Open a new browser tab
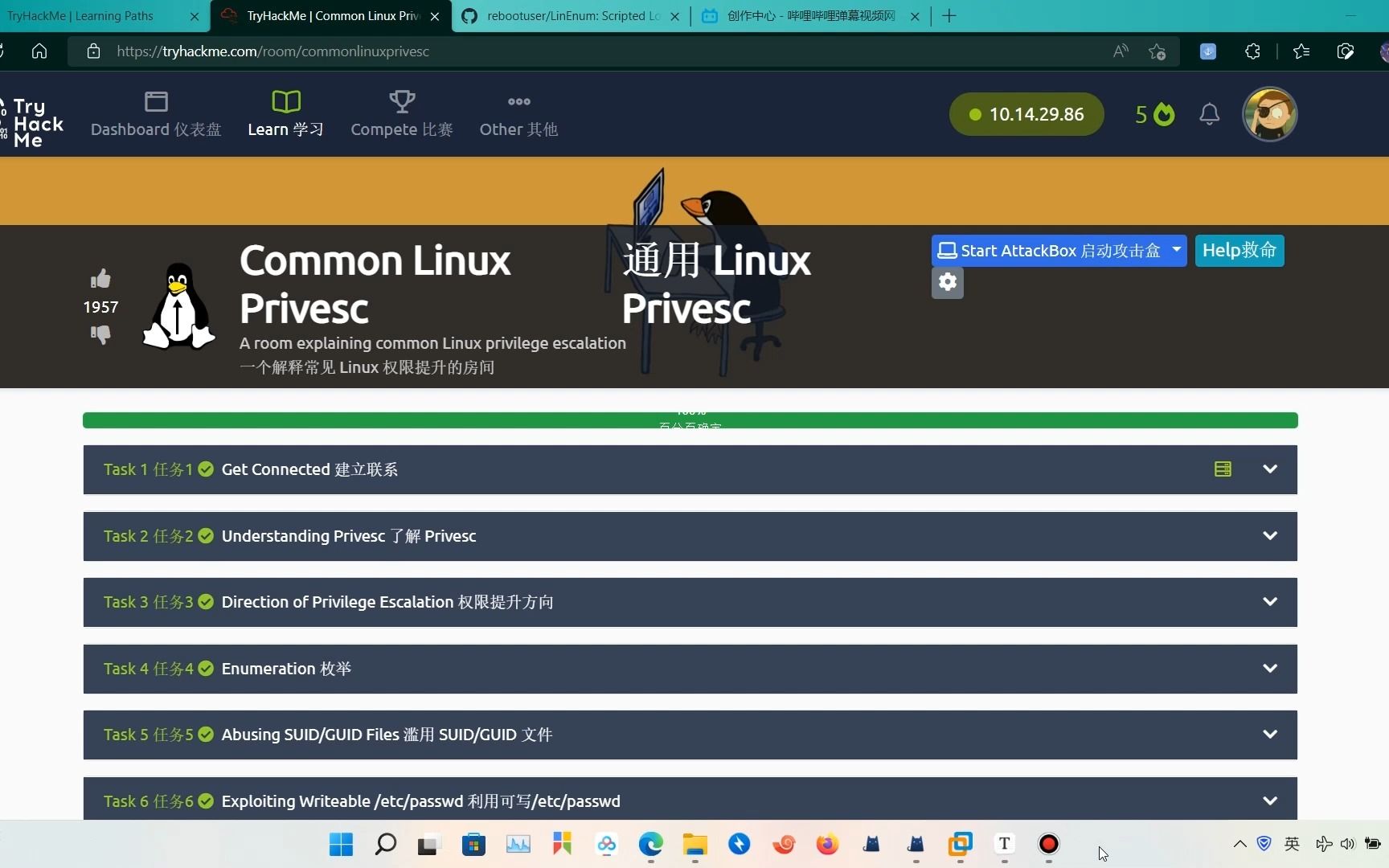This screenshot has height=868, width=1389. (x=949, y=15)
